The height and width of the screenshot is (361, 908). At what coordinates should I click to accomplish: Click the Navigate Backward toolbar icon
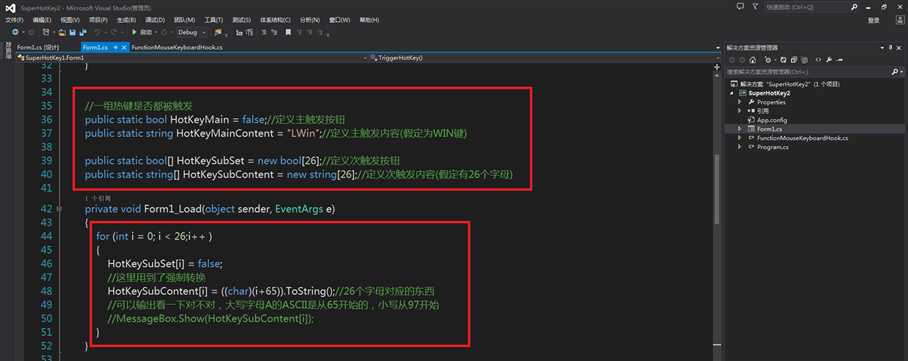pyautogui.click(x=15, y=32)
